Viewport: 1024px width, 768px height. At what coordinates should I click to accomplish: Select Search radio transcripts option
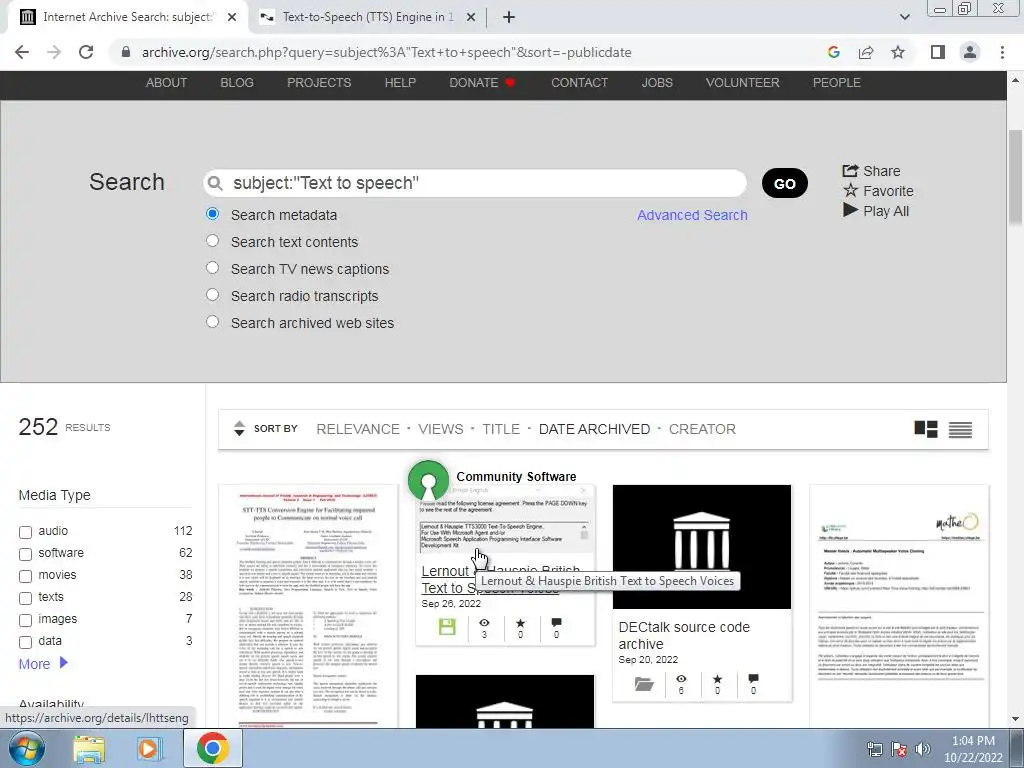pyautogui.click(x=212, y=295)
